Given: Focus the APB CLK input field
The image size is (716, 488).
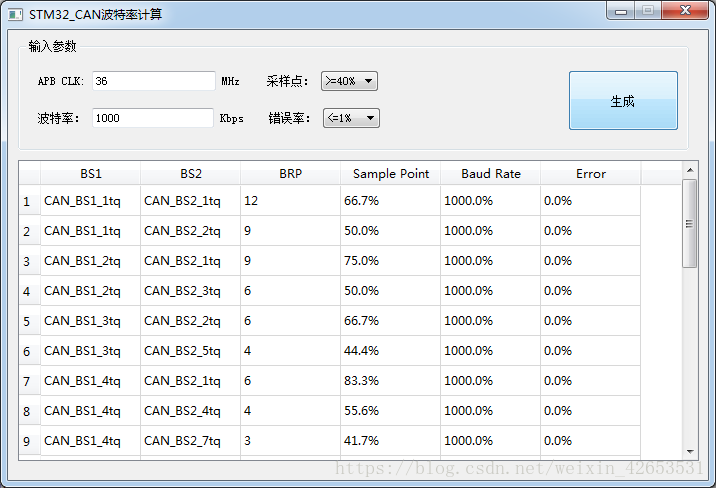Looking at the screenshot, I should pyautogui.click(x=153, y=81).
